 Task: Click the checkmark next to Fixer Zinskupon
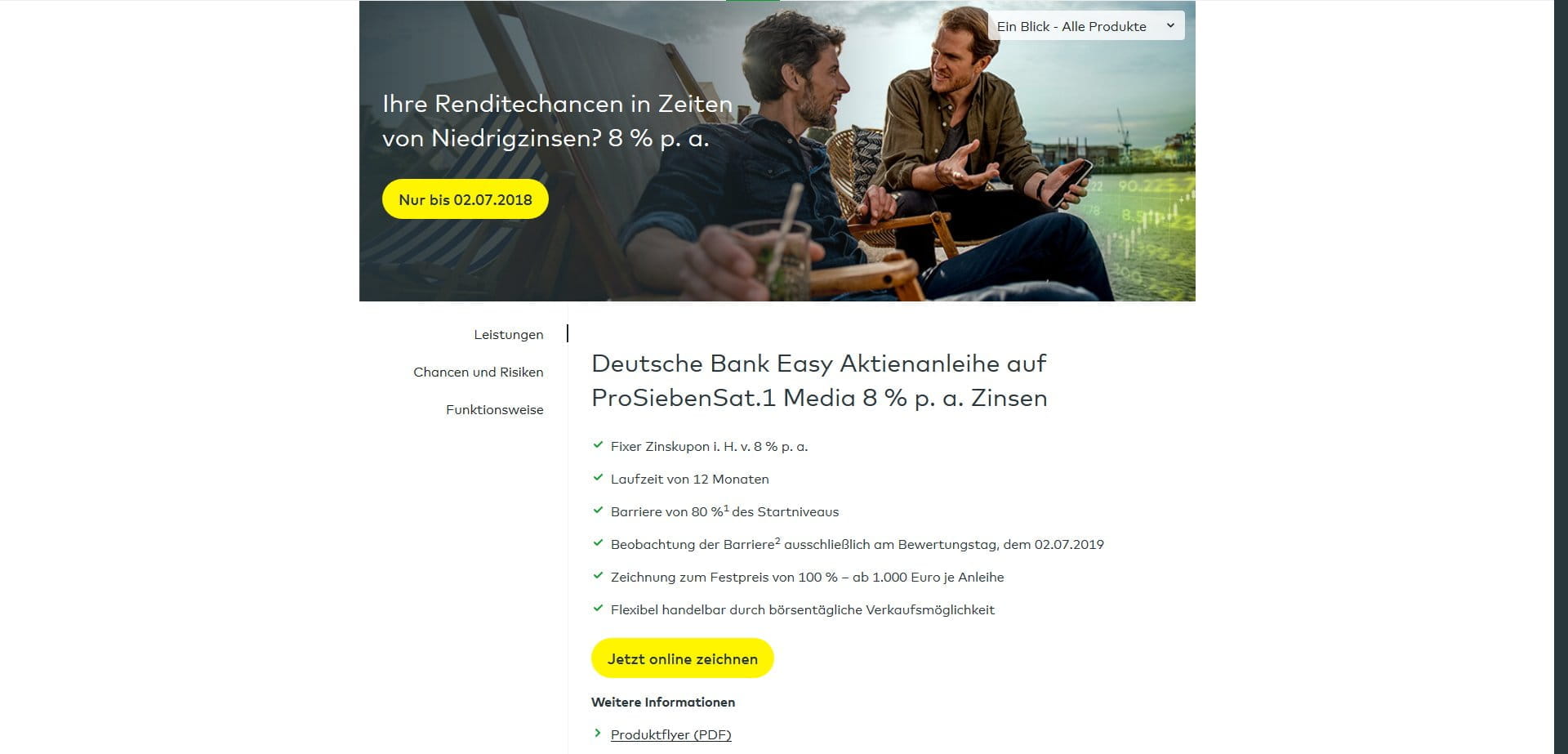[598, 445]
